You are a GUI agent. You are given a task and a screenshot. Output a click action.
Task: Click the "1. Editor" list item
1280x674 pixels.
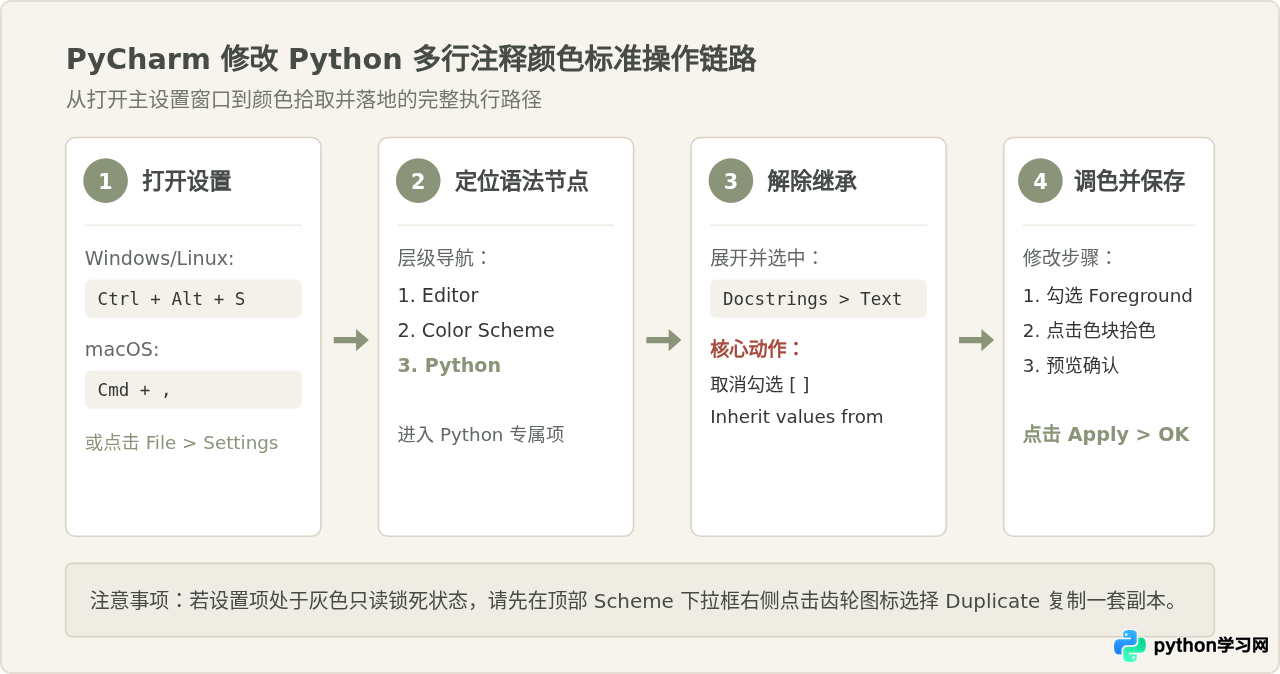[x=438, y=296]
